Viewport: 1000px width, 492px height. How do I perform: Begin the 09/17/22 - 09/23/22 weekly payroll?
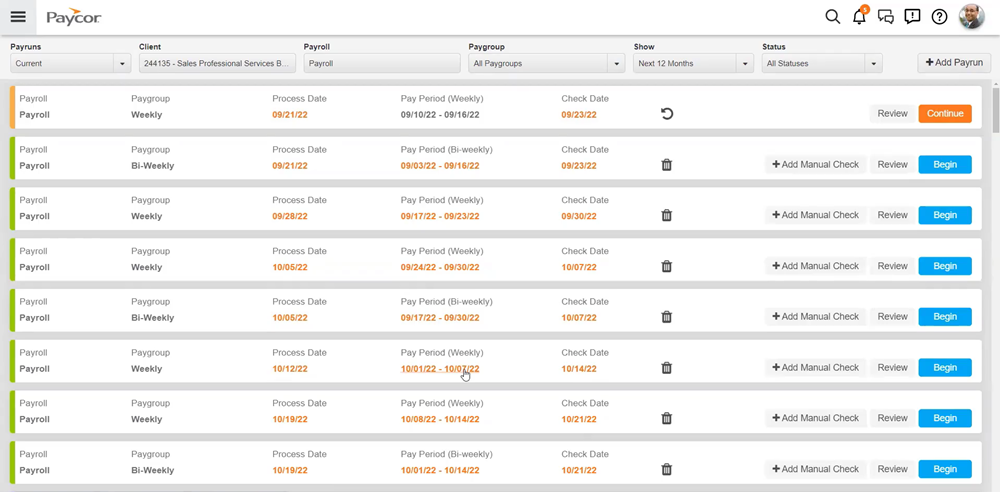[945, 215]
